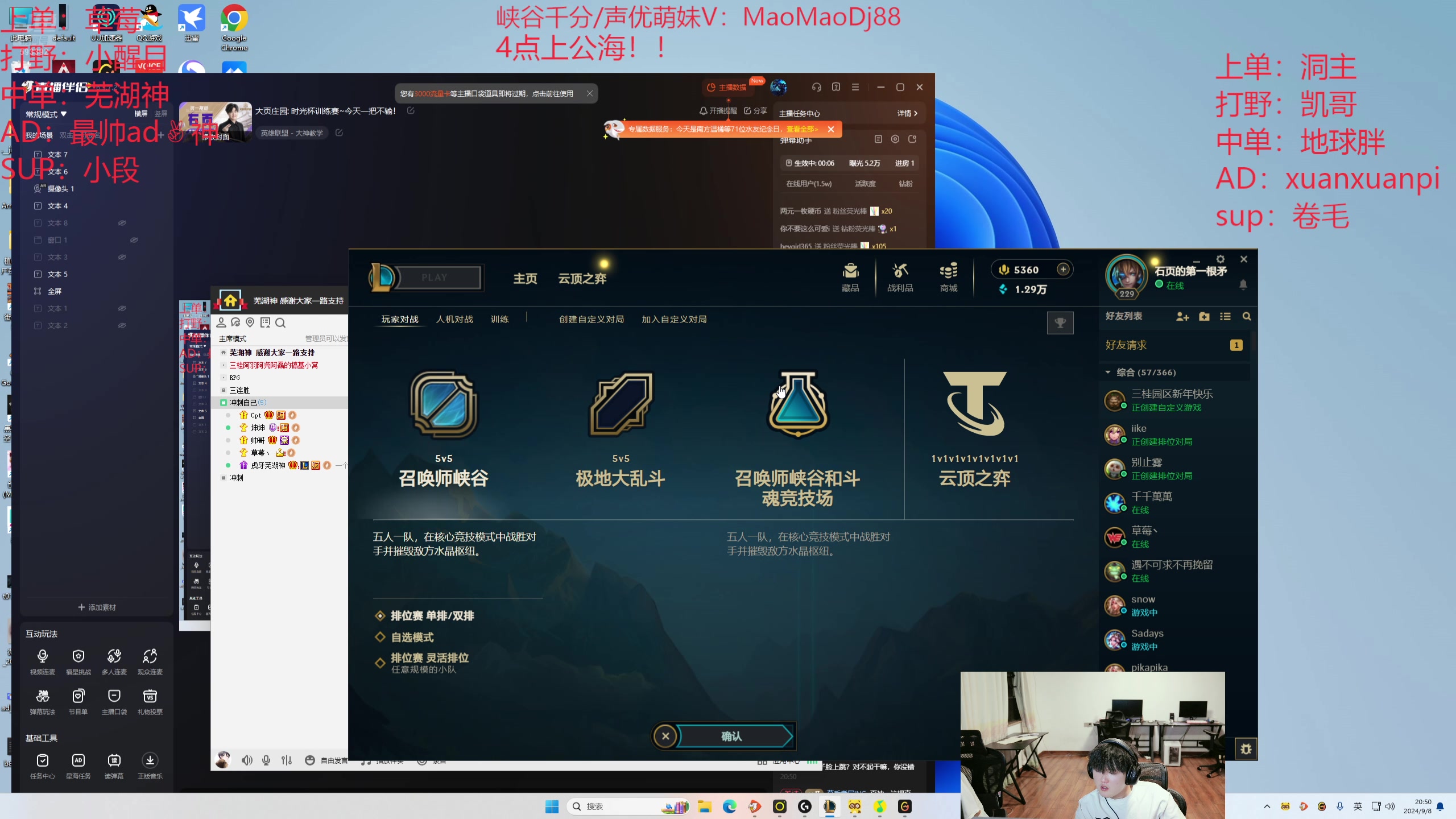Select the 视频连麦 icon in 互动玩法

42,660
